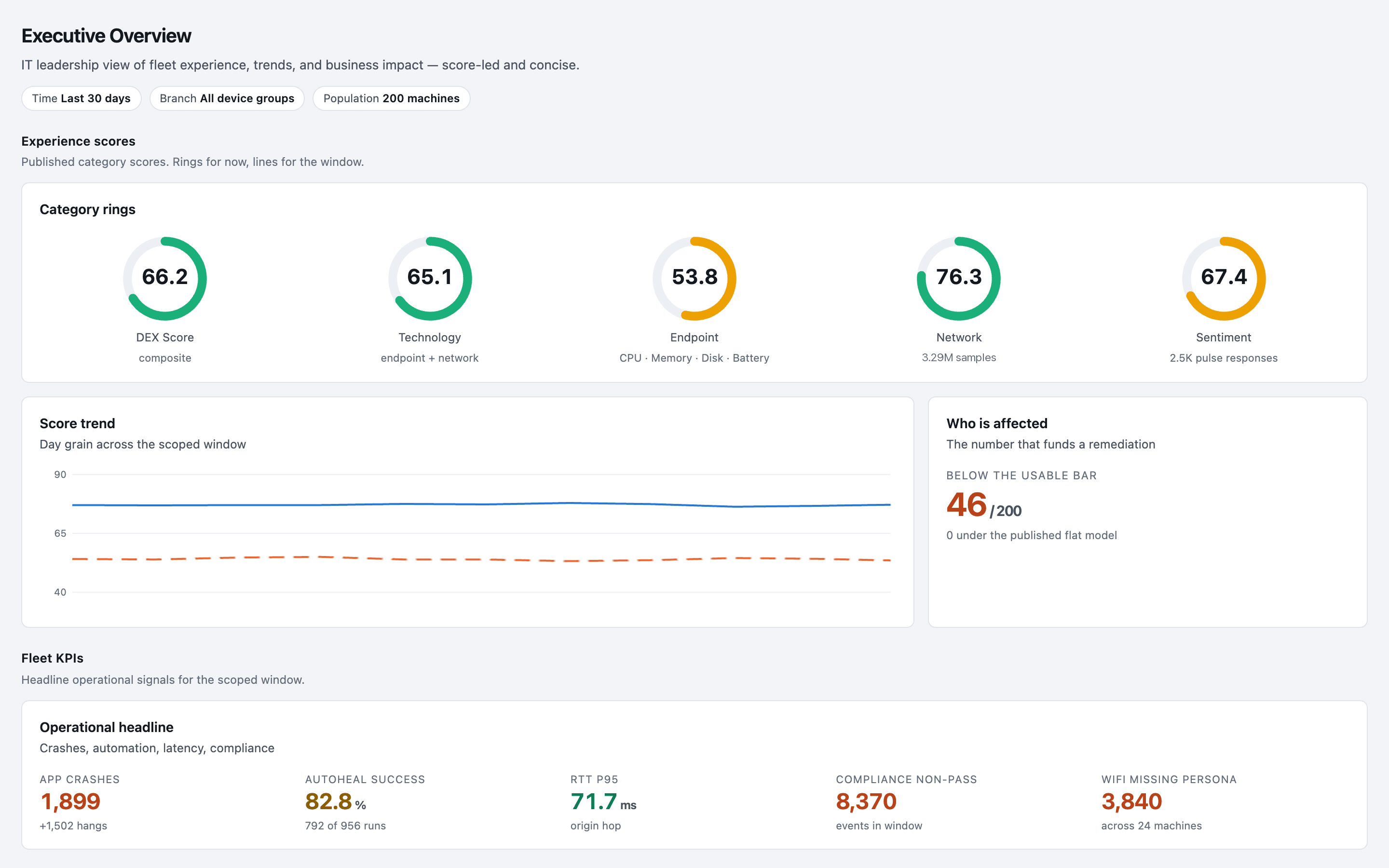Click the 3.29M samples caption
Image resolution: width=1389 pixels, height=868 pixels.
959,358
